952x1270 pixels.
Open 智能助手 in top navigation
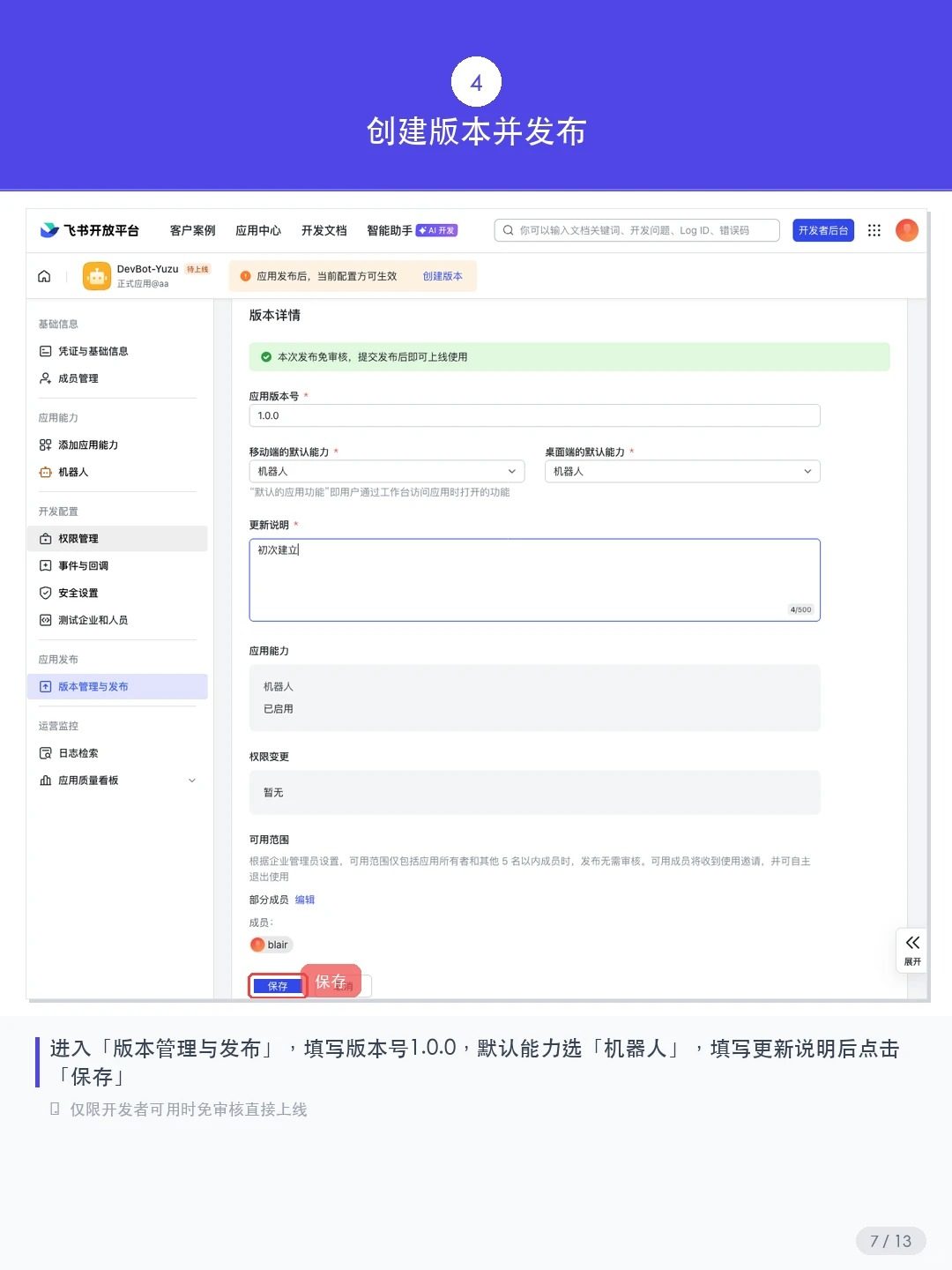390,230
